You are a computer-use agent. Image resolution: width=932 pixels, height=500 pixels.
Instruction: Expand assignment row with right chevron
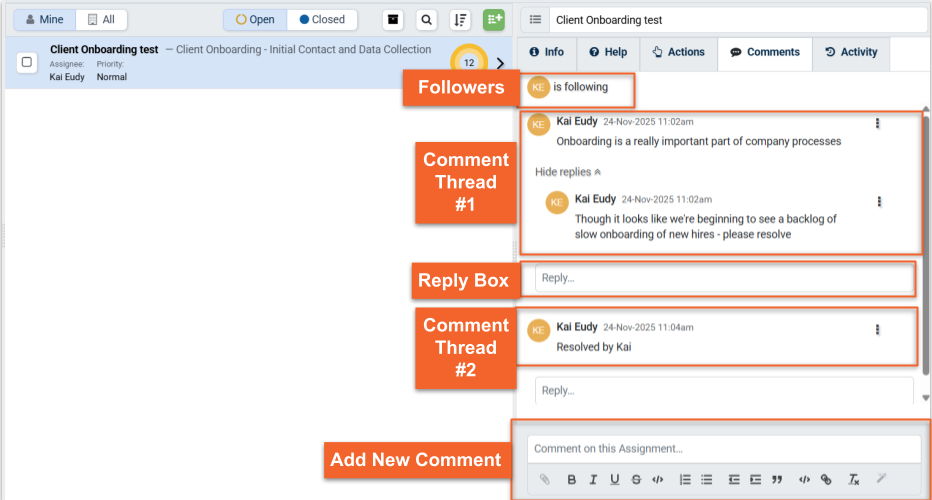(500, 63)
